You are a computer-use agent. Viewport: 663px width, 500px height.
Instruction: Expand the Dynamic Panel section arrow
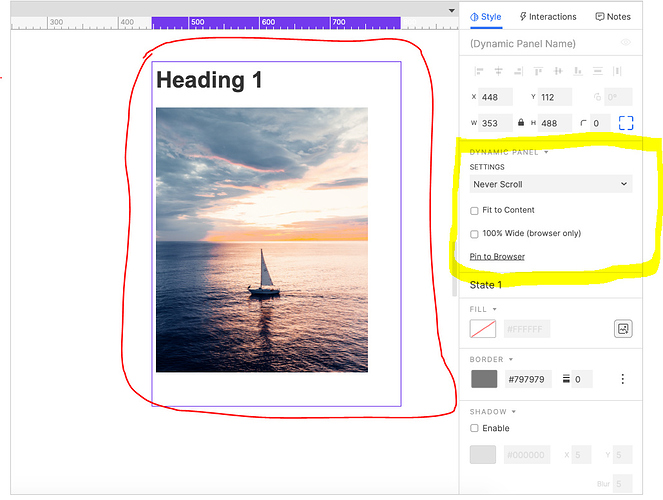coord(546,153)
